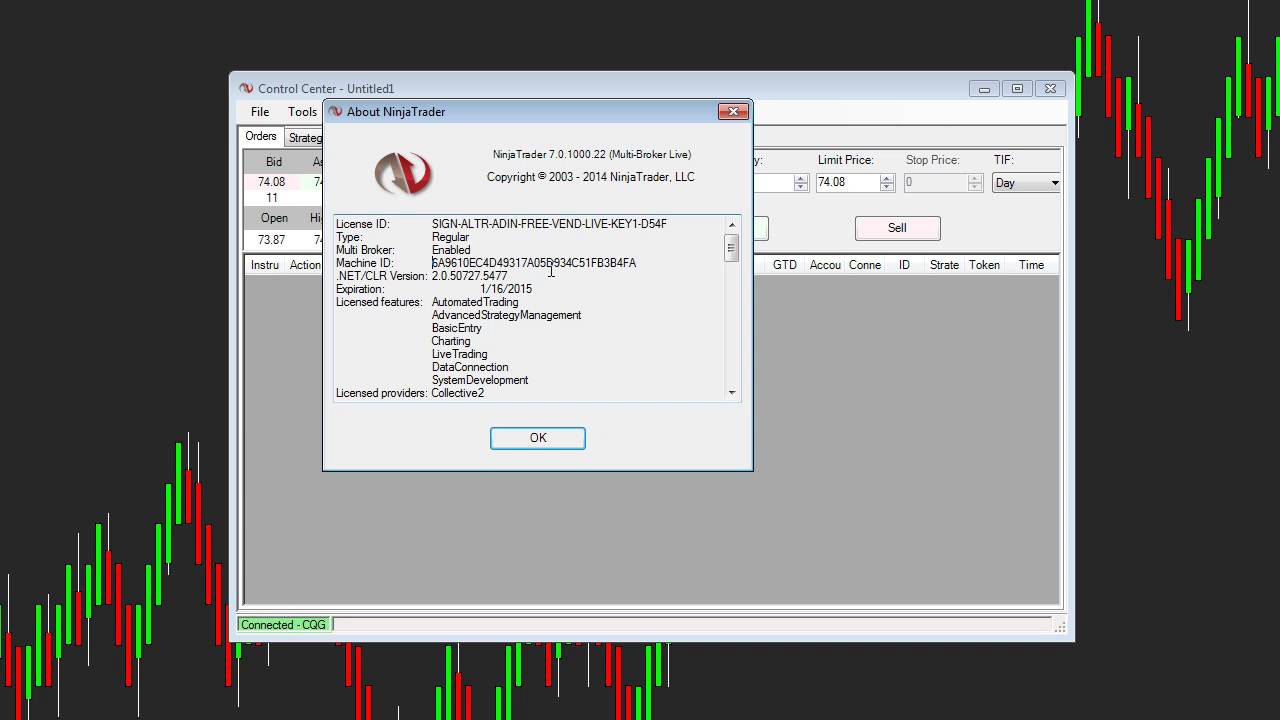This screenshot has height=720, width=1280.
Task: Click the Strategy column header
Action: pos(944,265)
